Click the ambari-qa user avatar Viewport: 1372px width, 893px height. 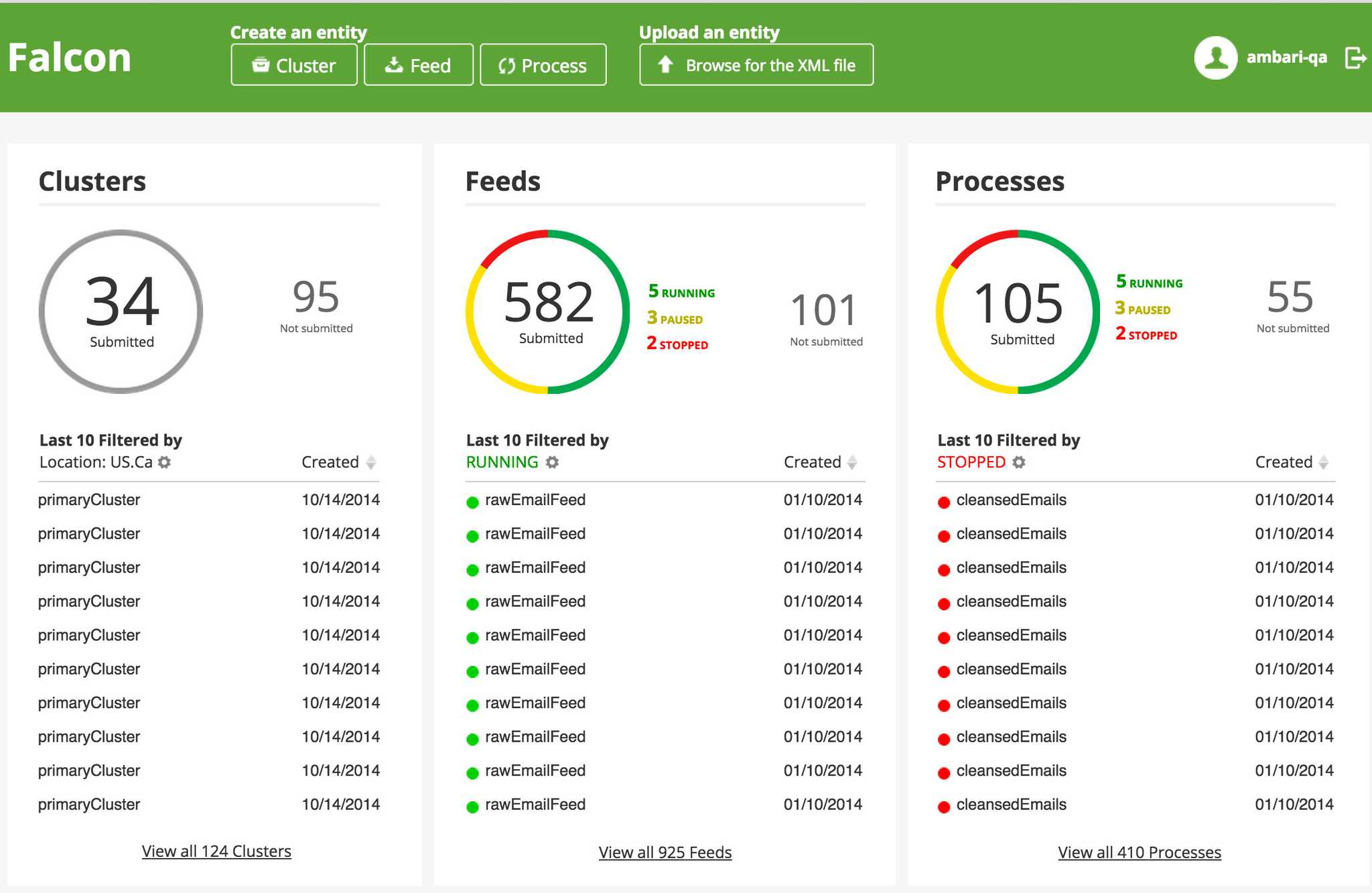pos(1215,58)
